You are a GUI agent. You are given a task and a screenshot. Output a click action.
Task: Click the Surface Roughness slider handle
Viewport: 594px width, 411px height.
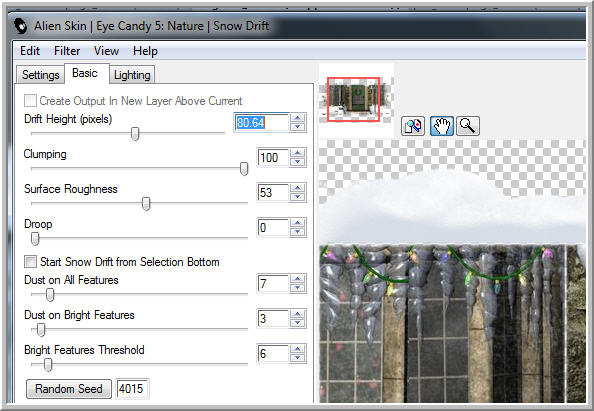pos(146,204)
